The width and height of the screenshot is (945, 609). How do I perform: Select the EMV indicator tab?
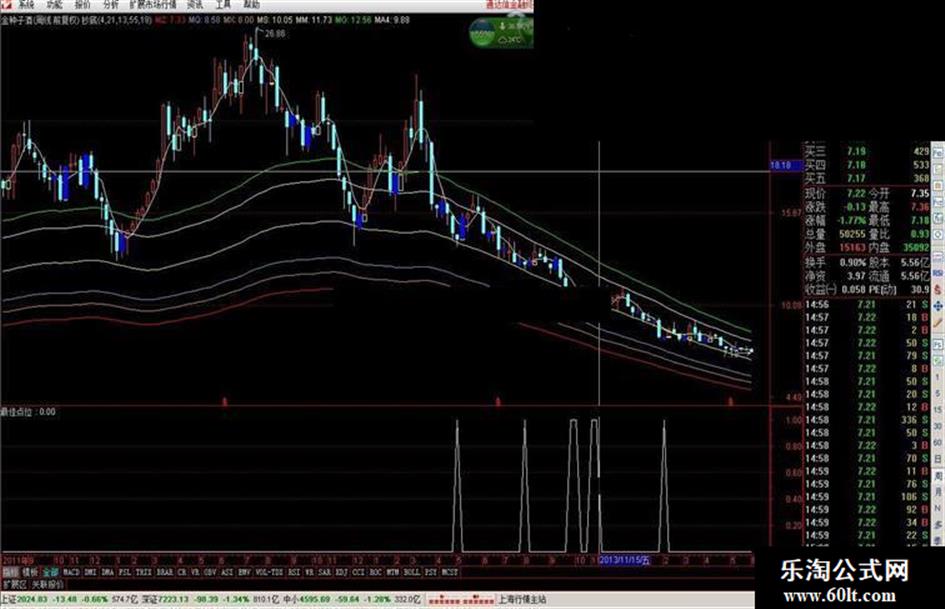(x=243, y=572)
